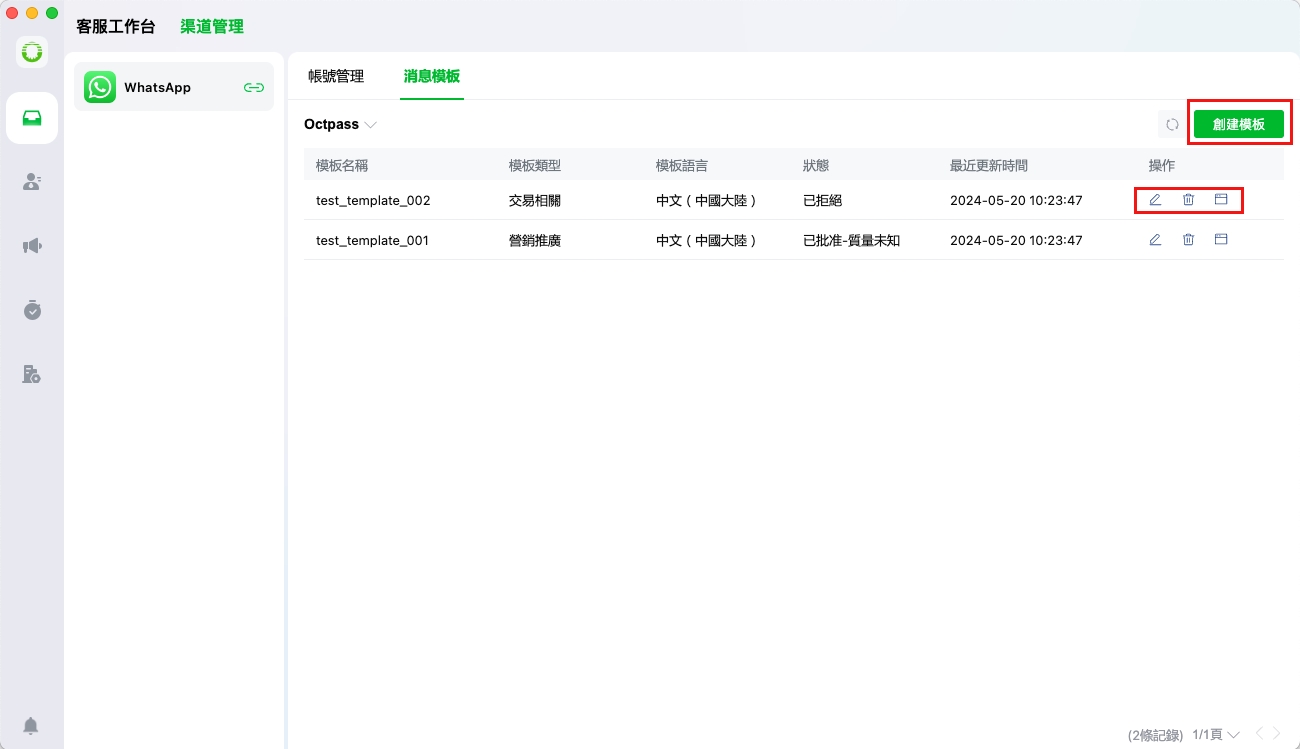Open the stopwatch checkmark sidebar icon
This screenshot has height=749, width=1300.
click(x=32, y=310)
